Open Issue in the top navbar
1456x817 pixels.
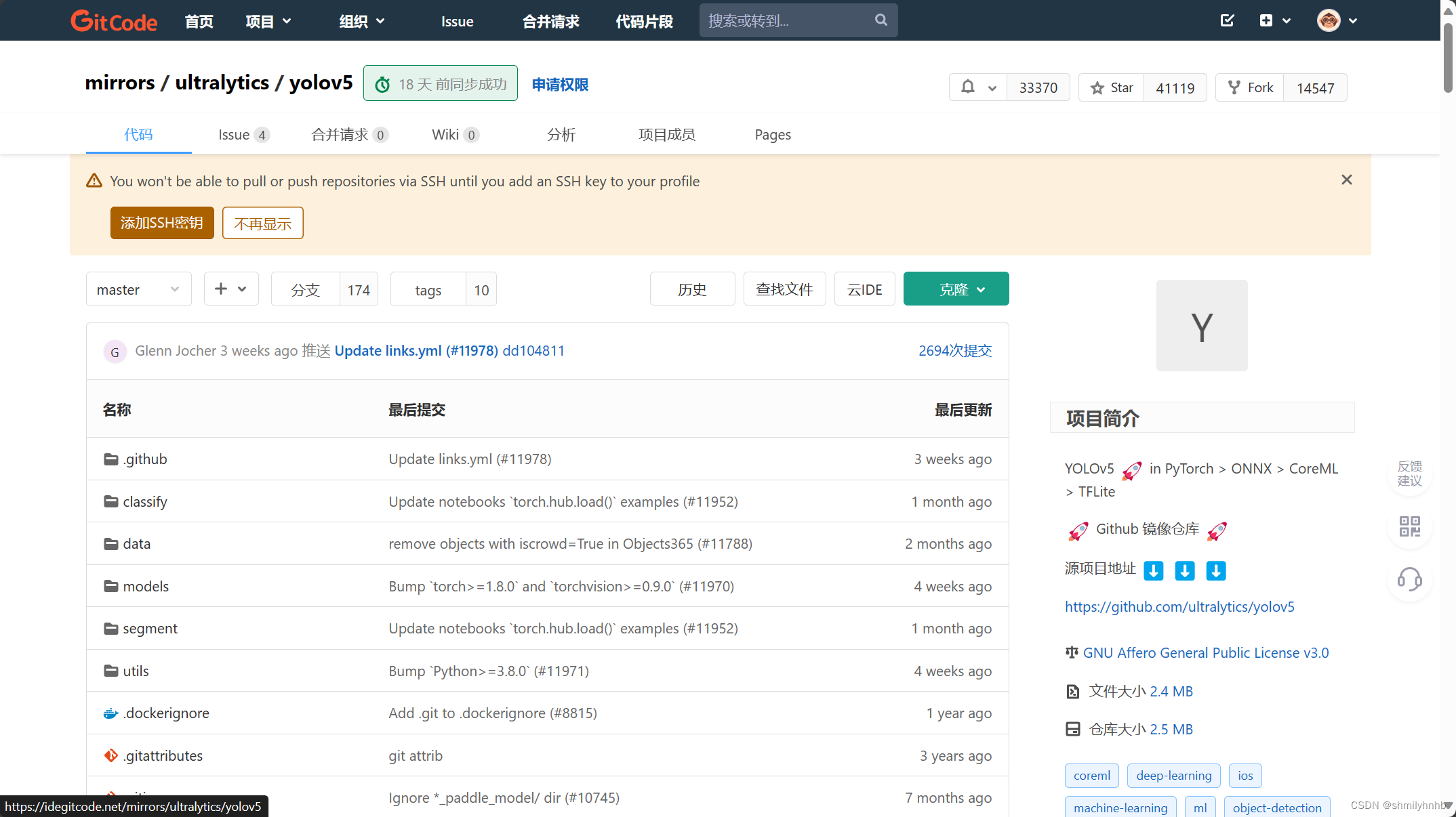(458, 21)
